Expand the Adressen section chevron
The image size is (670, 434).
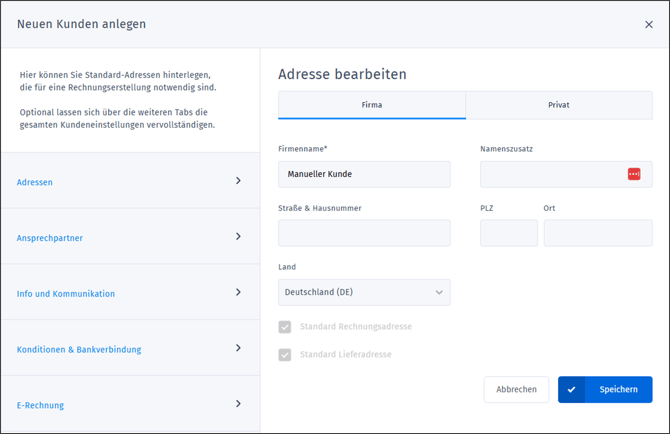[x=238, y=181]
